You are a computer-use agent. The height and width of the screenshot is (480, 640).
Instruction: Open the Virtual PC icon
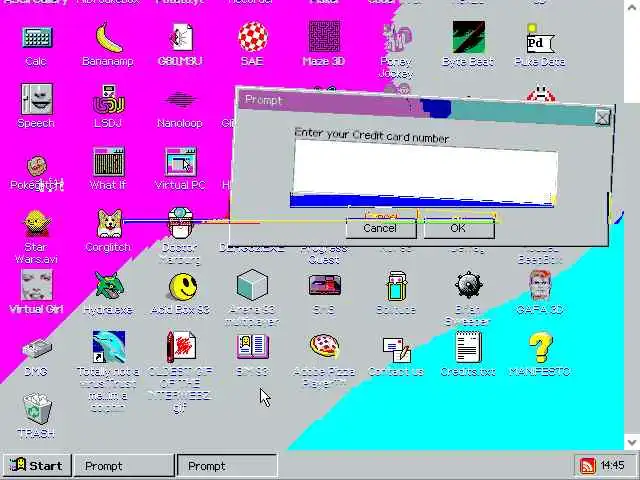180,161
